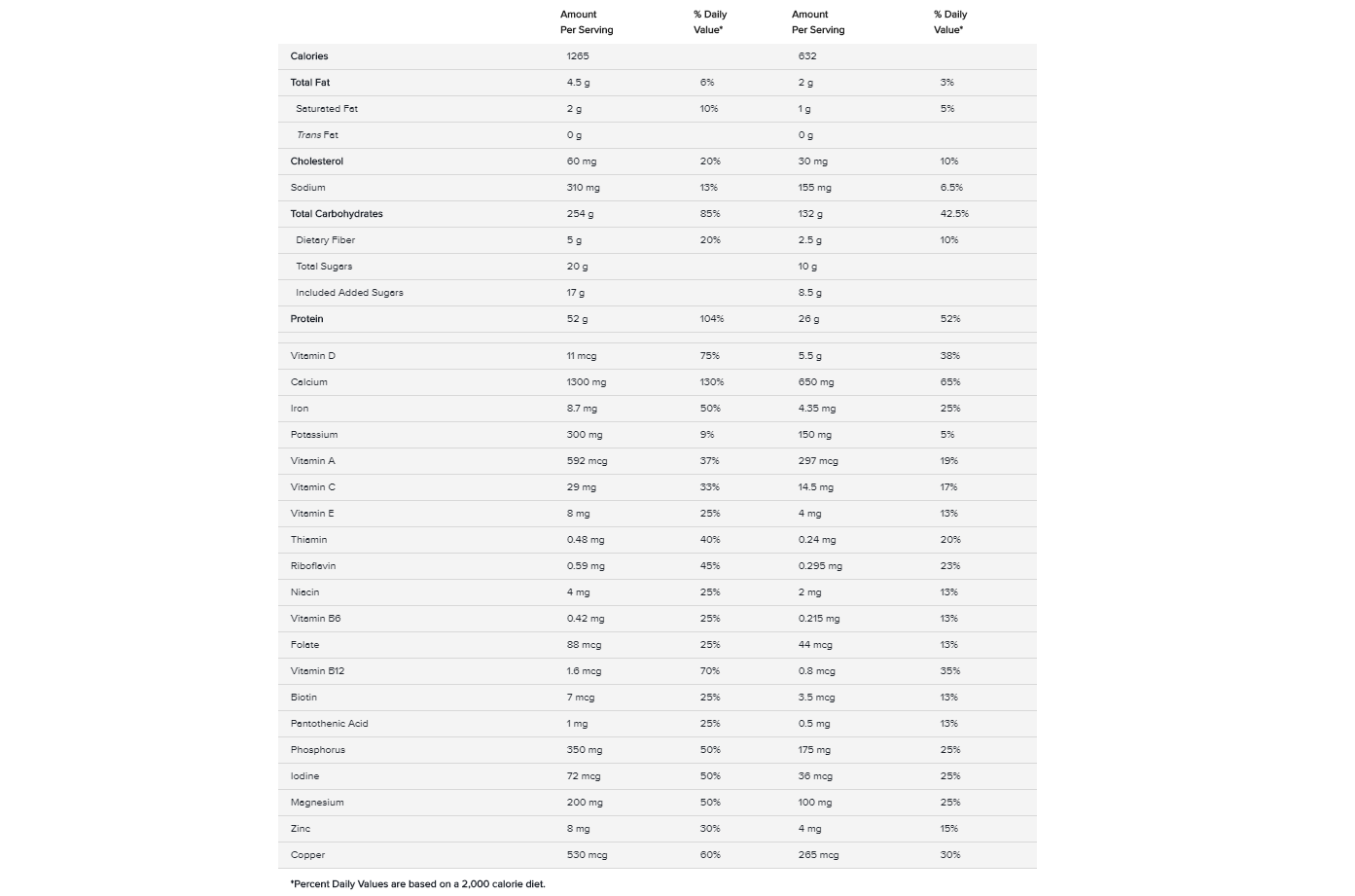Click the Percent Daily Values footnote
This screenshot has width=1355, height=896.
417,884
